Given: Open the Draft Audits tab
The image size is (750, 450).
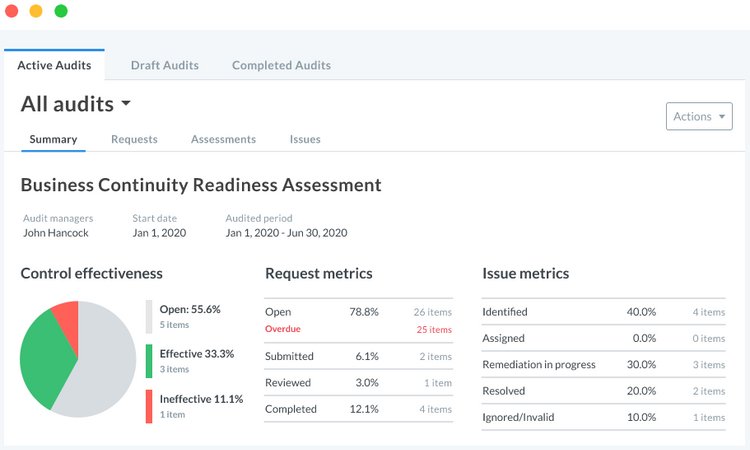Looking at the screenshot, I should [165, 65].
